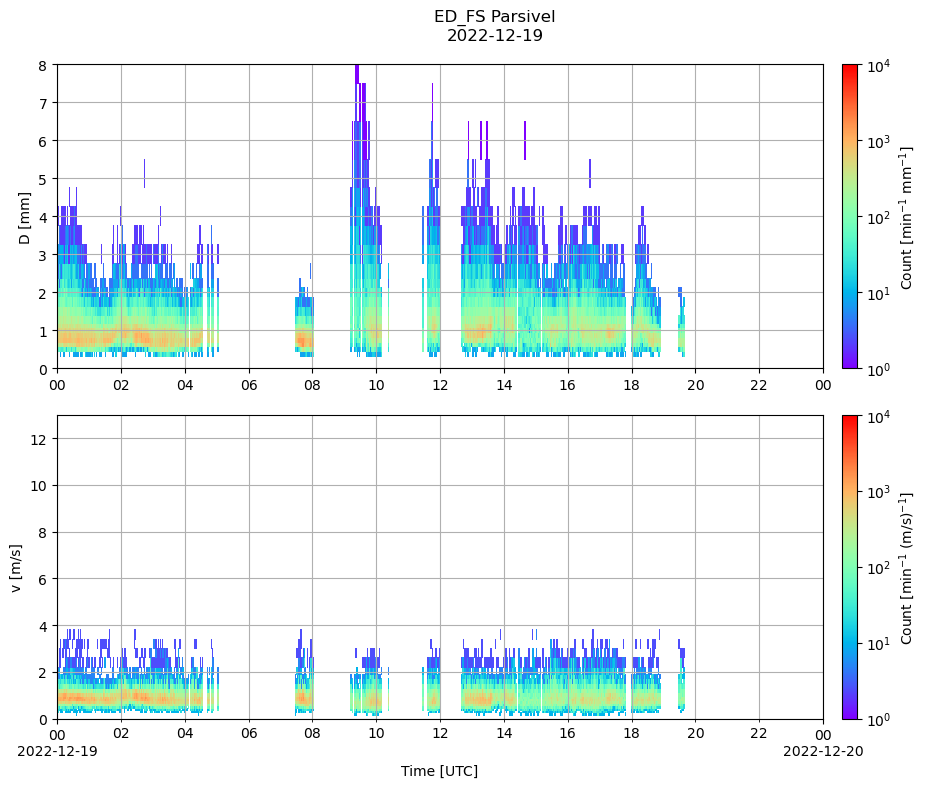Click the 'Time [UTC]' x-axis label
The width and height of the screenshot is (927, 788).
pos(439,771)
